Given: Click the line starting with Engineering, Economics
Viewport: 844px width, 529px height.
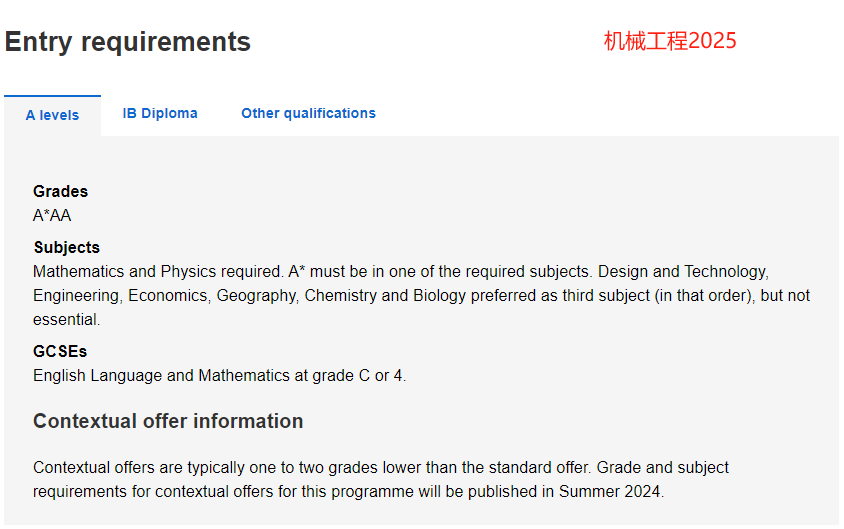Looking at the screenshot, I should pos(421,295).
